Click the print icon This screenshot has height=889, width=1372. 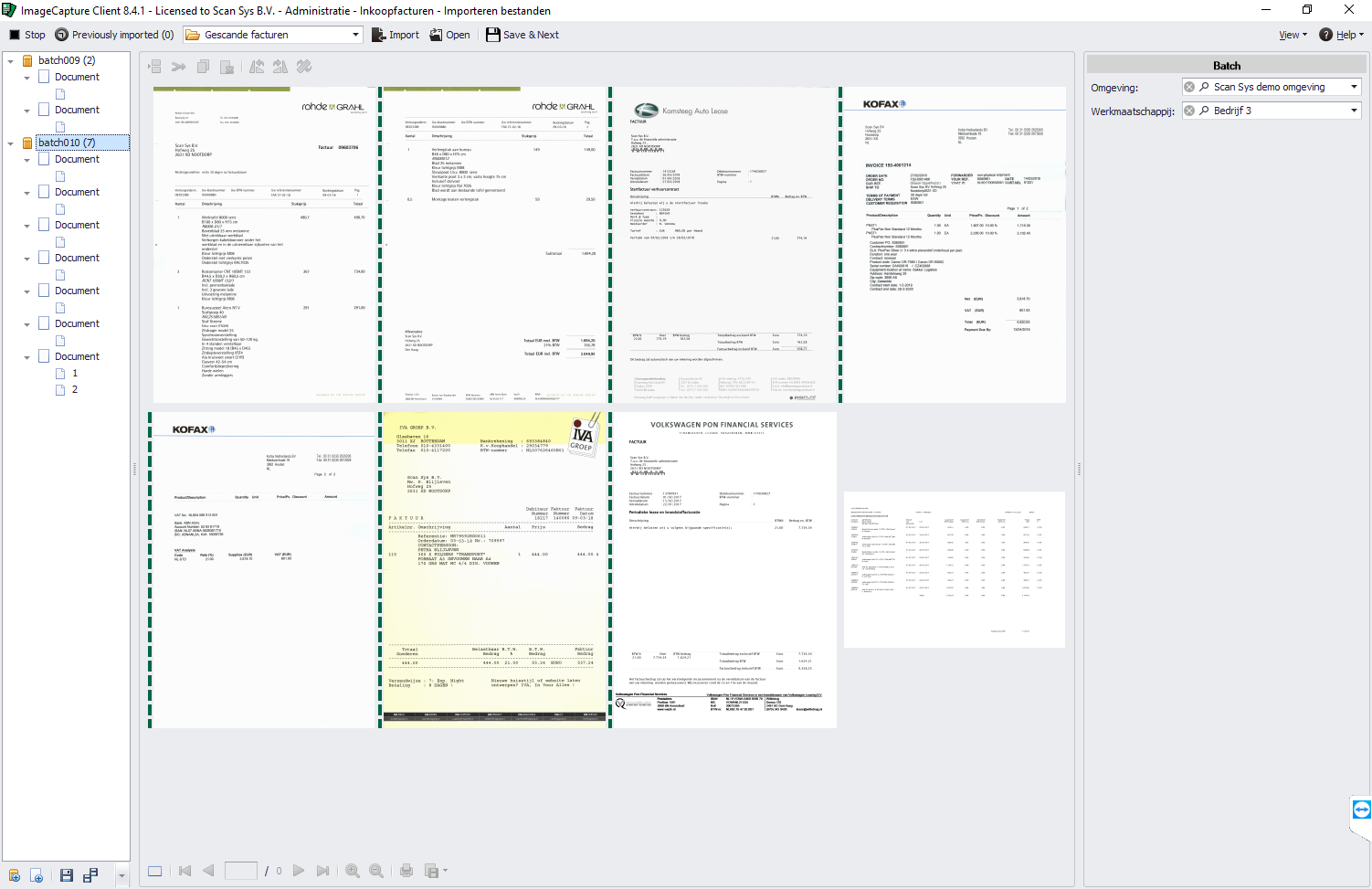coord(406,871)
